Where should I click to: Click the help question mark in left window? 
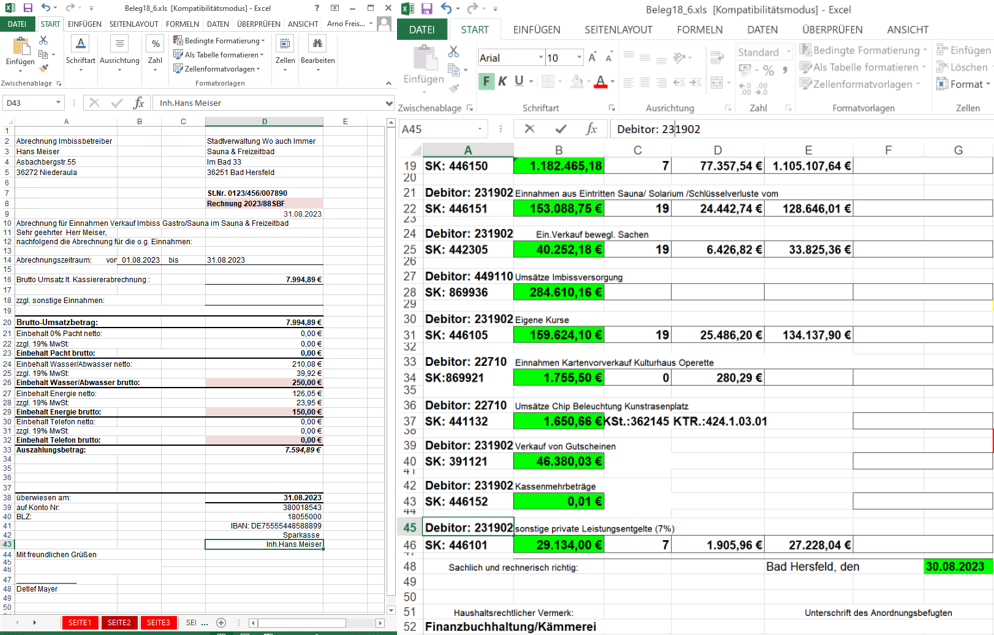coord(317,8)
